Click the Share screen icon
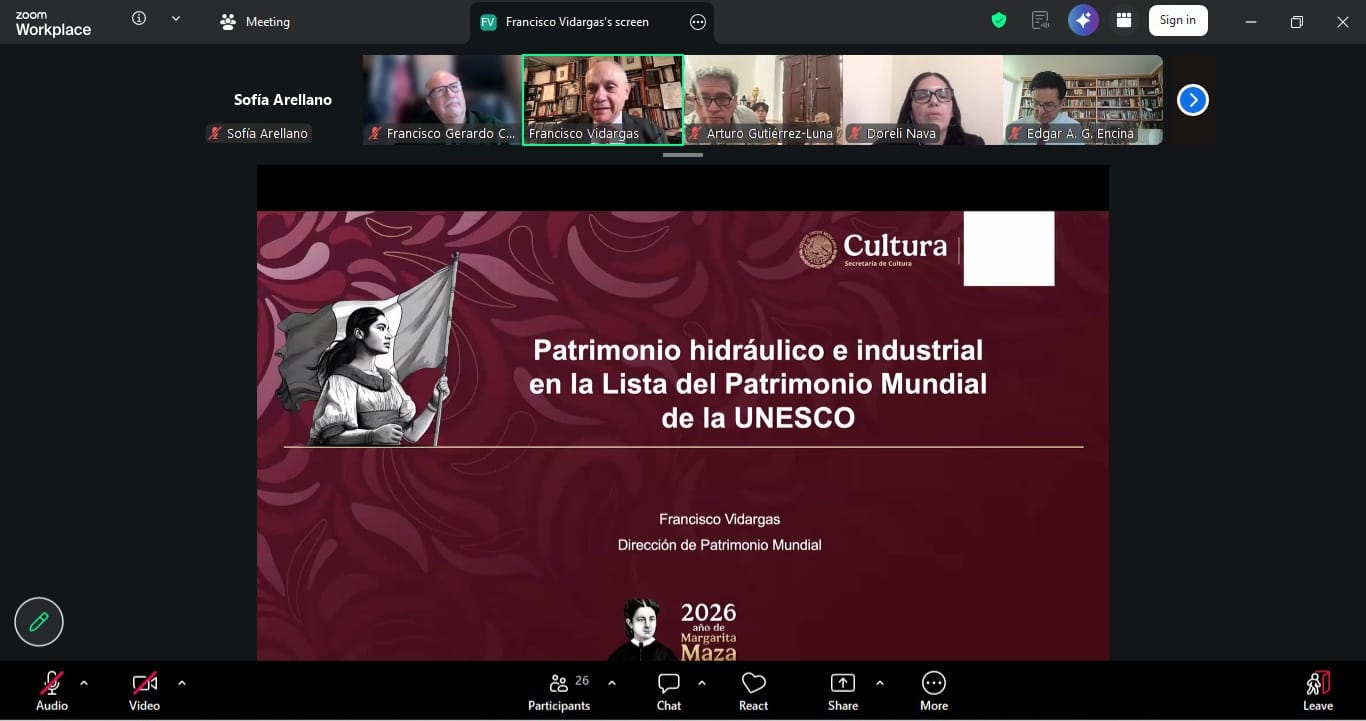1366x721 pixels. pos(842,691)
